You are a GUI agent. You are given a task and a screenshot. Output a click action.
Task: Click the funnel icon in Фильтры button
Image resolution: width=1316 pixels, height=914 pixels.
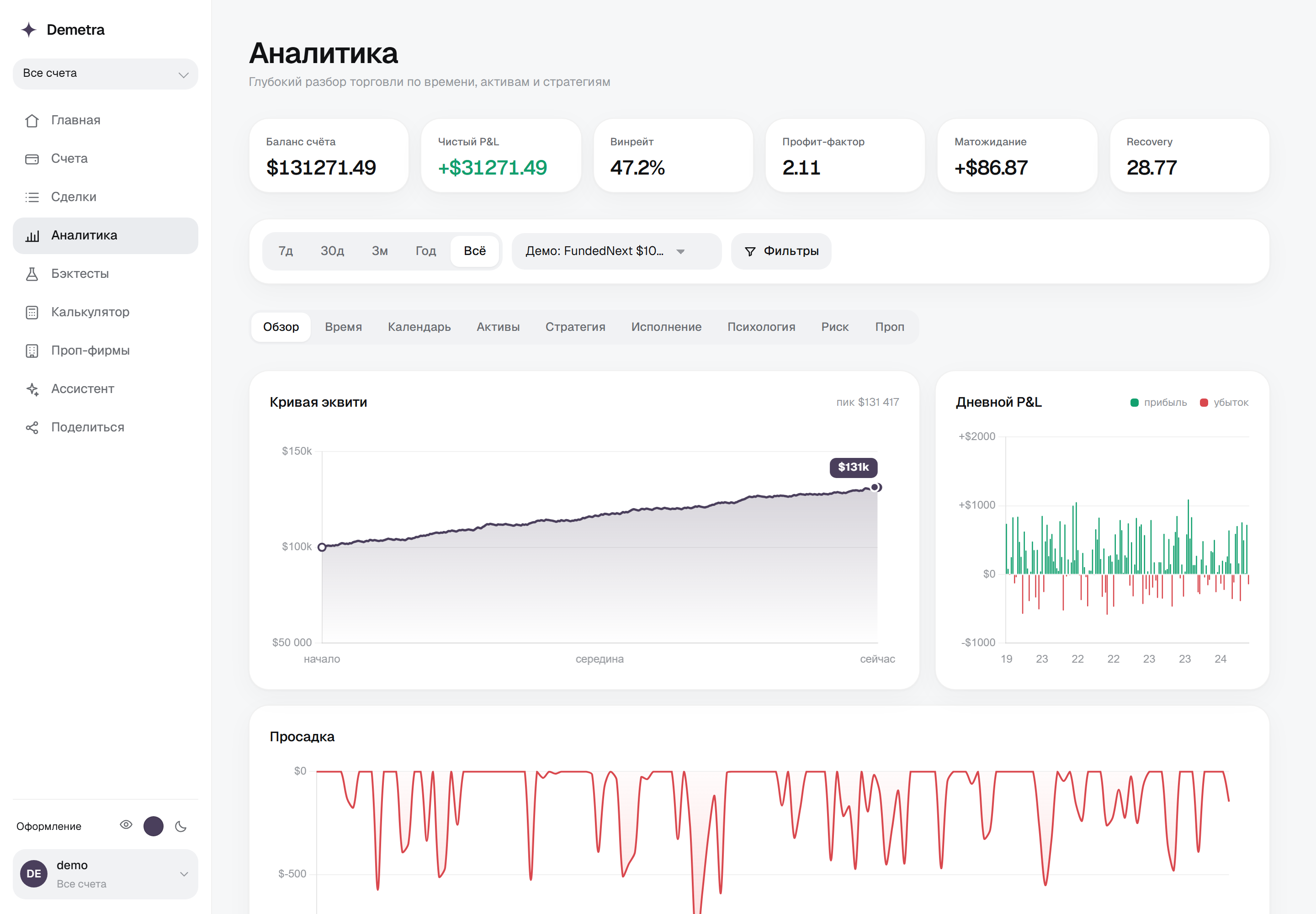click(750, 251)
